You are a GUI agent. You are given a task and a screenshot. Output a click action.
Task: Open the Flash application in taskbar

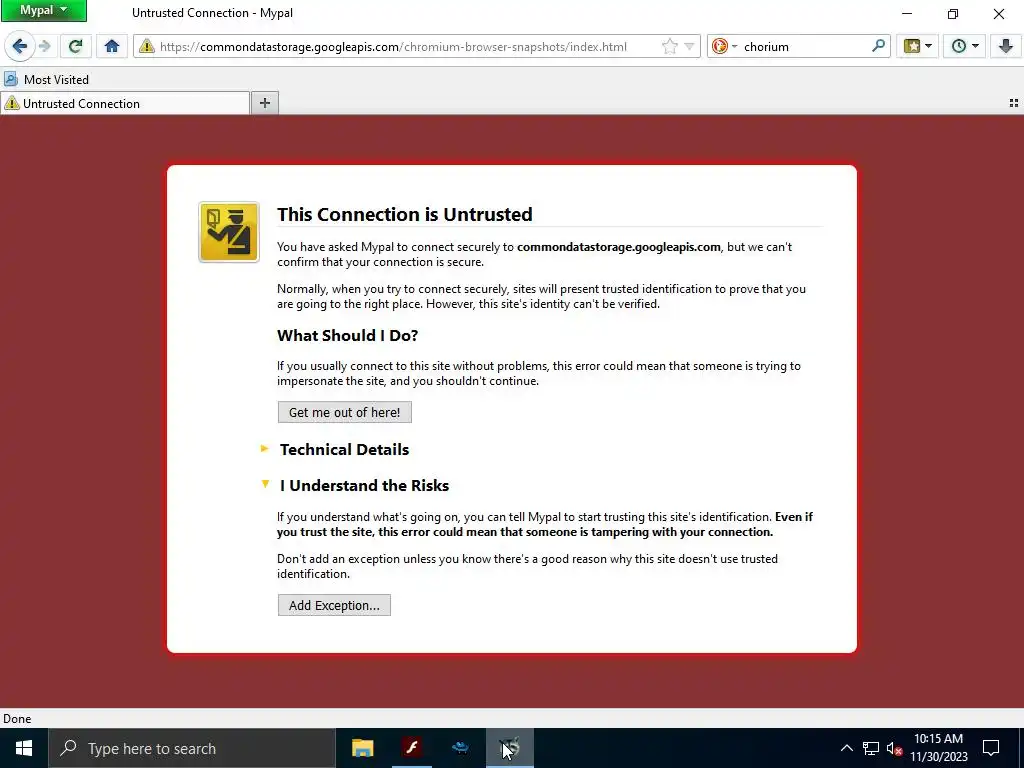tap(411, 748)
